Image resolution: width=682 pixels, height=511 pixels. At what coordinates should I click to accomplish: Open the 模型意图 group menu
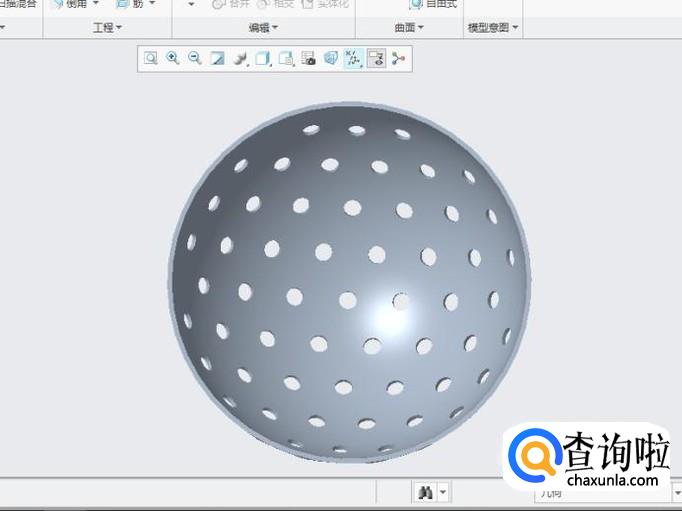pyautogui.click(x=493, y=27)
